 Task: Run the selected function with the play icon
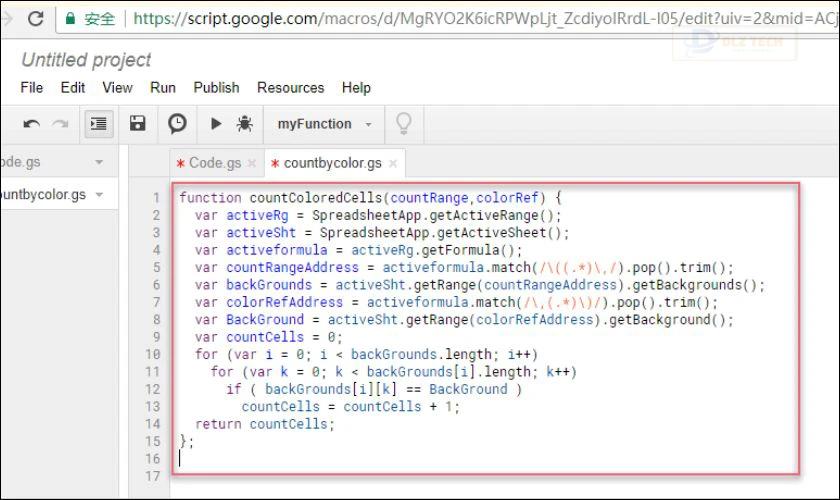click(x=216, y=124)
